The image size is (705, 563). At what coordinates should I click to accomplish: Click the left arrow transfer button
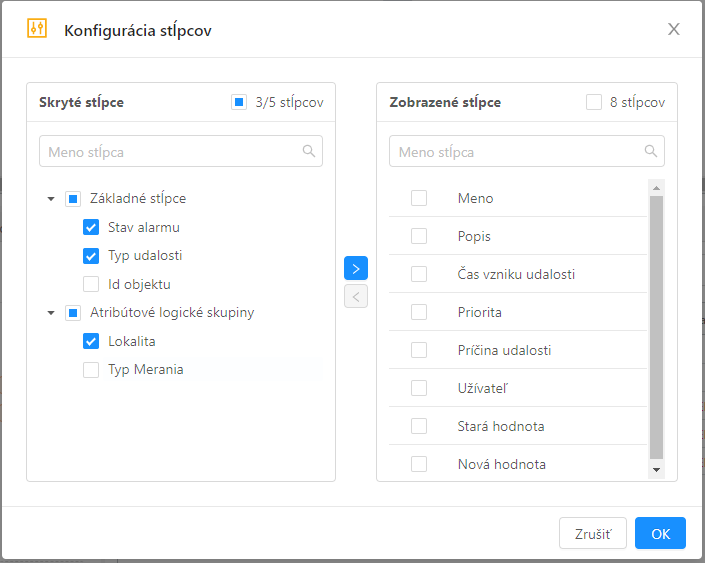point(356,296)
